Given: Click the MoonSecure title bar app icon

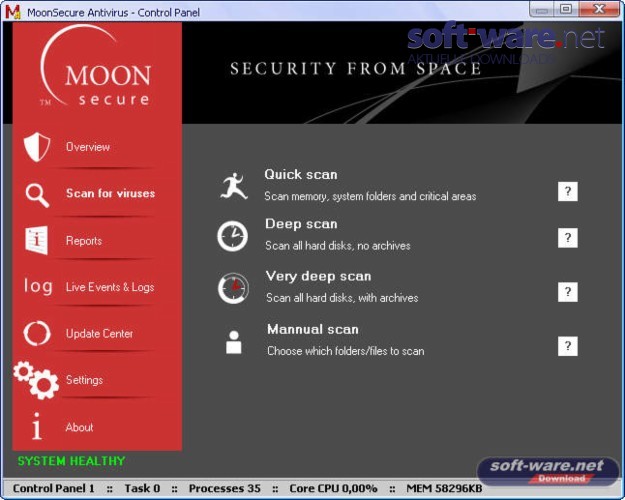Looking at the screenshot, I should pos(13,12).
